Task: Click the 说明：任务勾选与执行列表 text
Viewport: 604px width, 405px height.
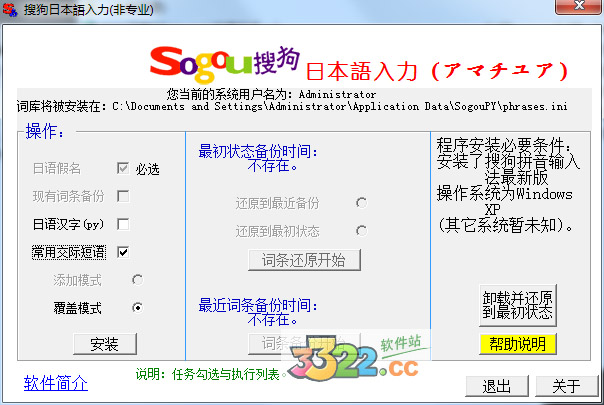Action: [x=211, y=374]
